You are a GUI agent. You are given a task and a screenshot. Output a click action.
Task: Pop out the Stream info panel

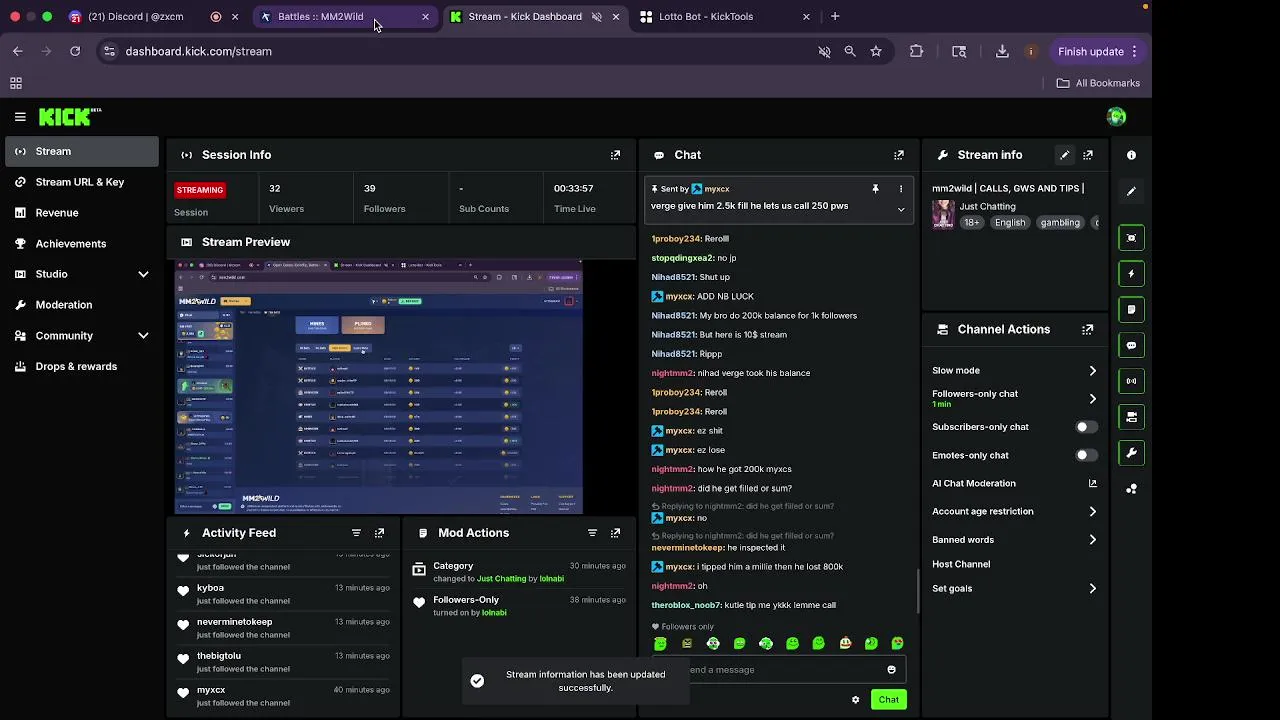pyautogui.click(x=1088, y=155)
